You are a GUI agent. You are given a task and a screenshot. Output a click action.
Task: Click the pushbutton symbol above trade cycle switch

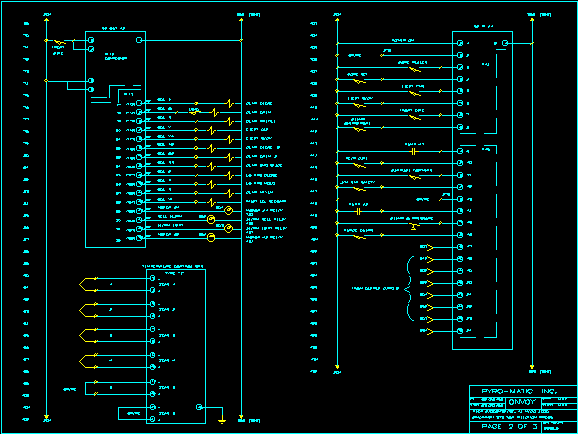click(x=414, y=226)
